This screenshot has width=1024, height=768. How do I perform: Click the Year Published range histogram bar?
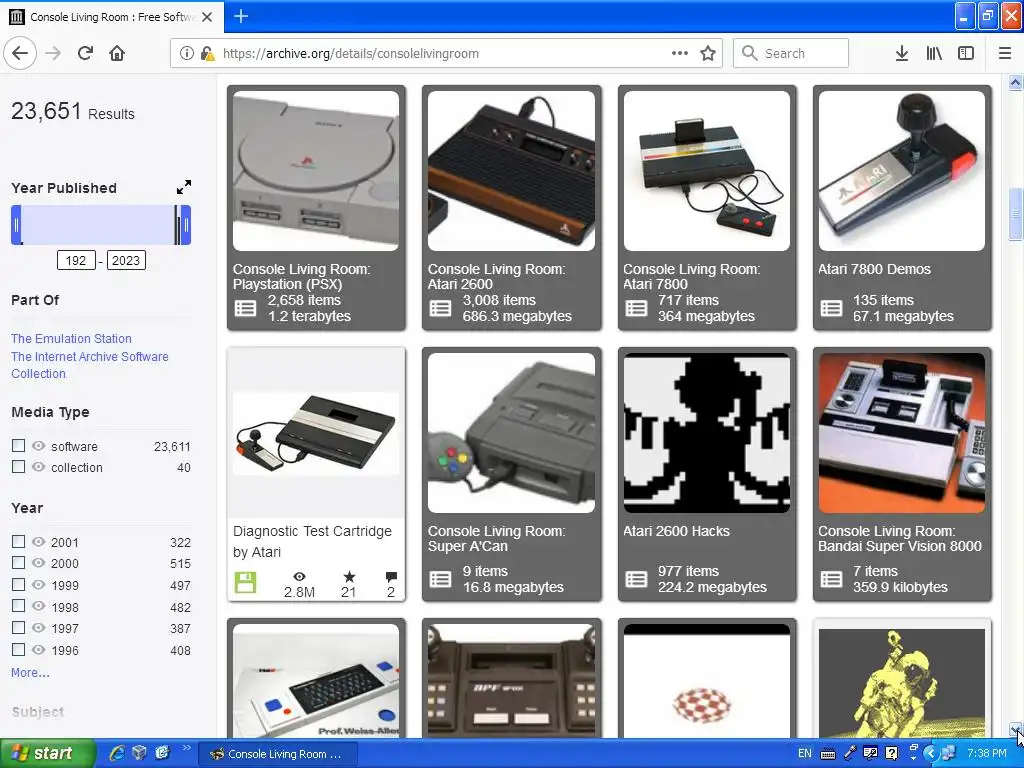(x=101, y=225)
